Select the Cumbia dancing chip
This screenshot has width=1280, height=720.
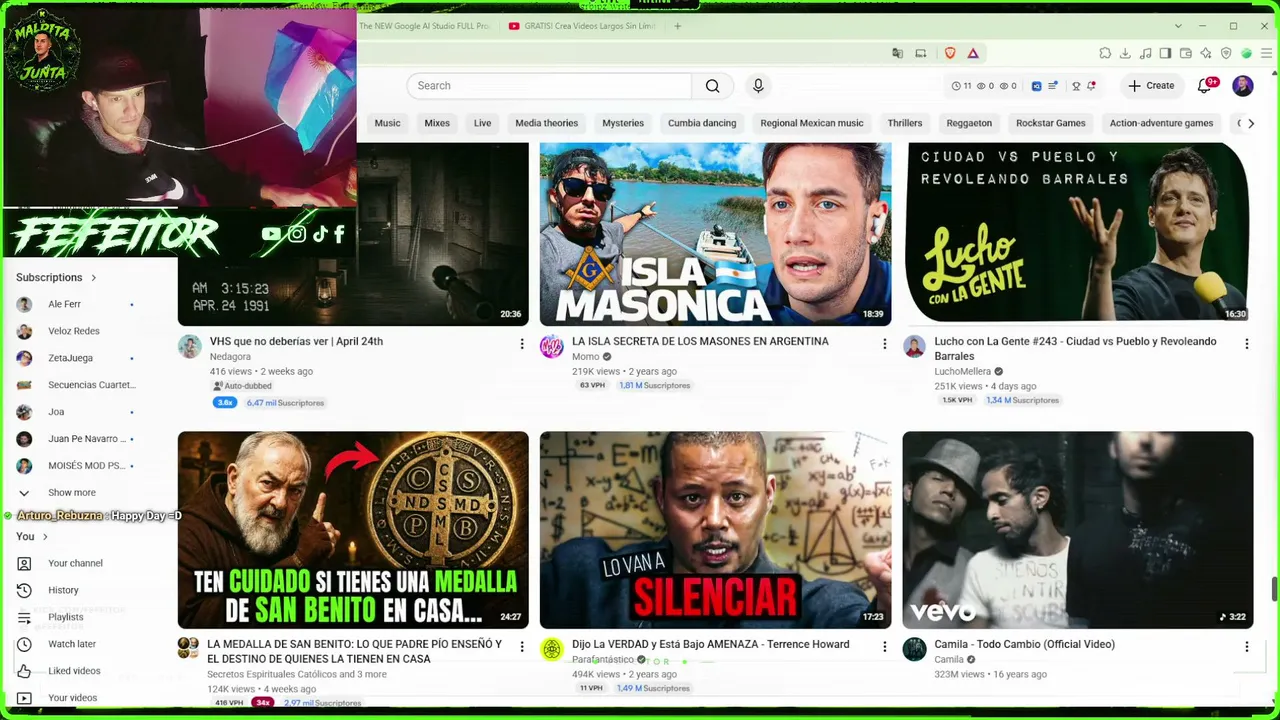coord(702,123)
